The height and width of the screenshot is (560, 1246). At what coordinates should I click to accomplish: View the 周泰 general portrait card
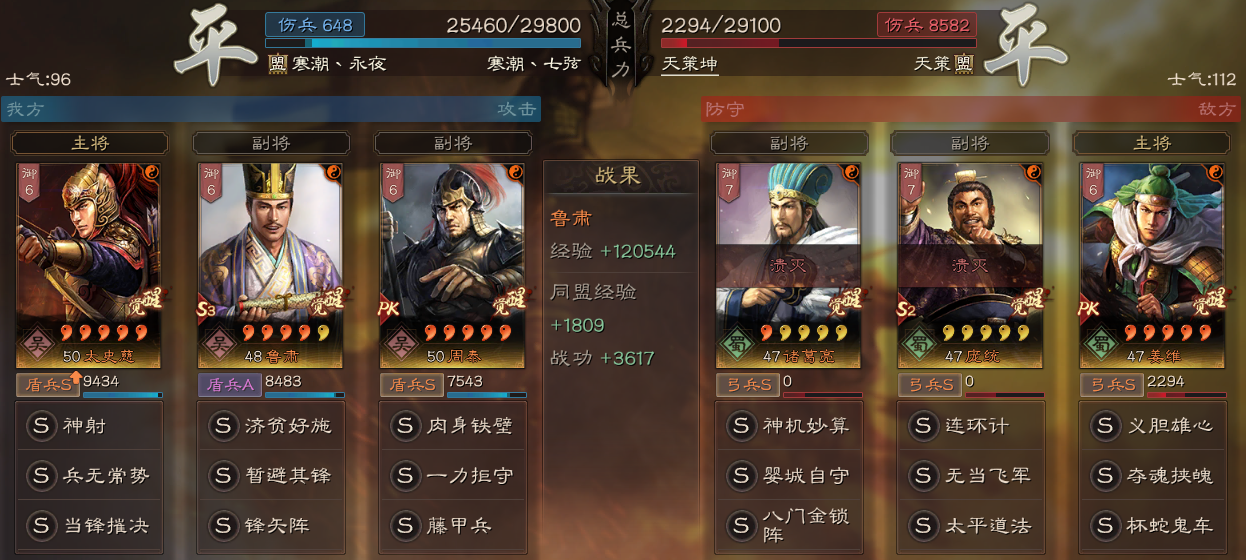click(452, 266)
